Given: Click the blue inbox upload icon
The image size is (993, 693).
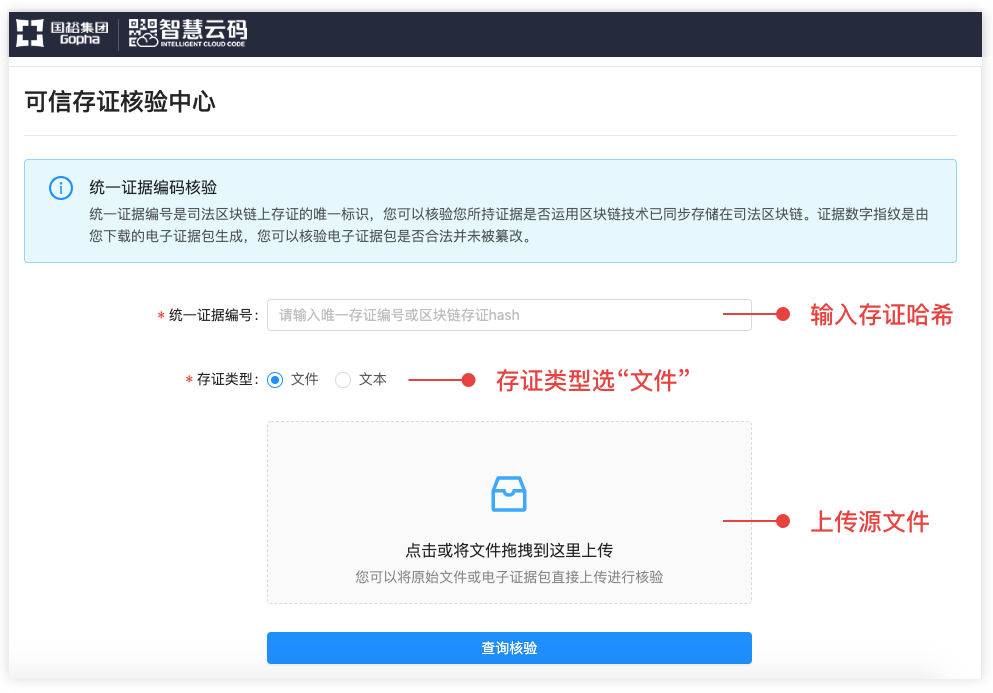Looking at the screenshot, I should pos(508,493).
